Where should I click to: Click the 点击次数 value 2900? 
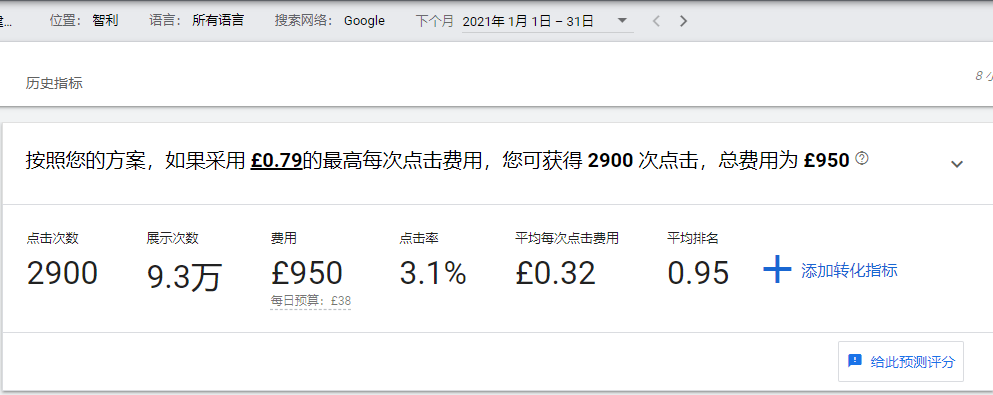point(62,273)
